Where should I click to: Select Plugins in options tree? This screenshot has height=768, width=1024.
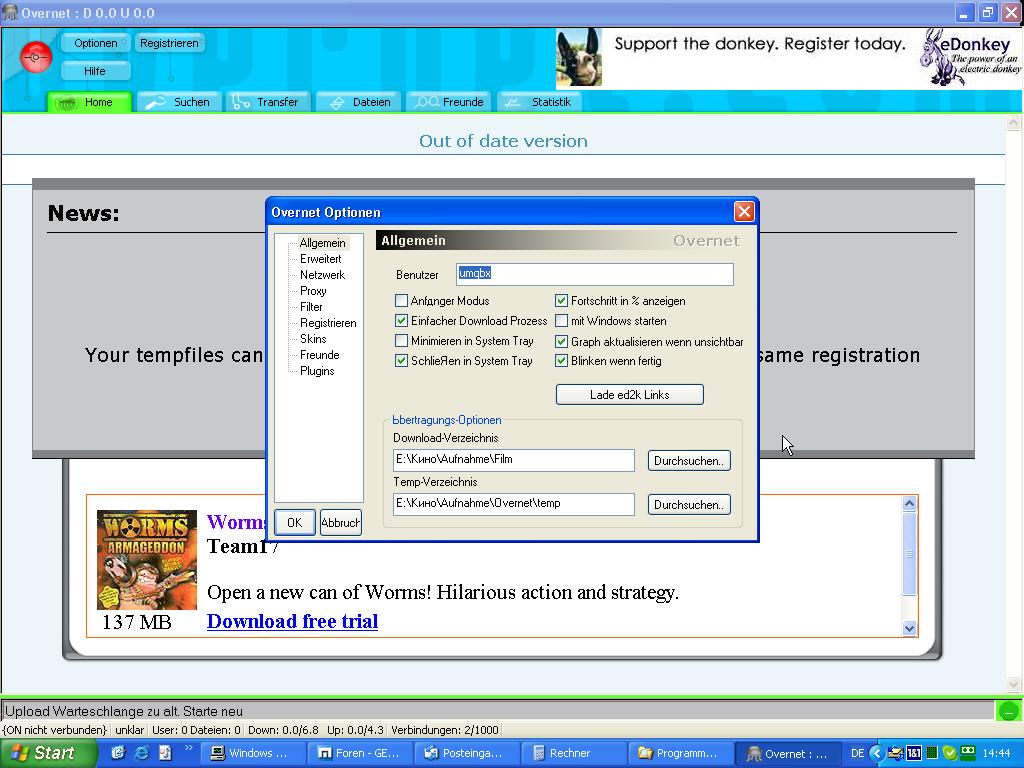tap(317, 371)
